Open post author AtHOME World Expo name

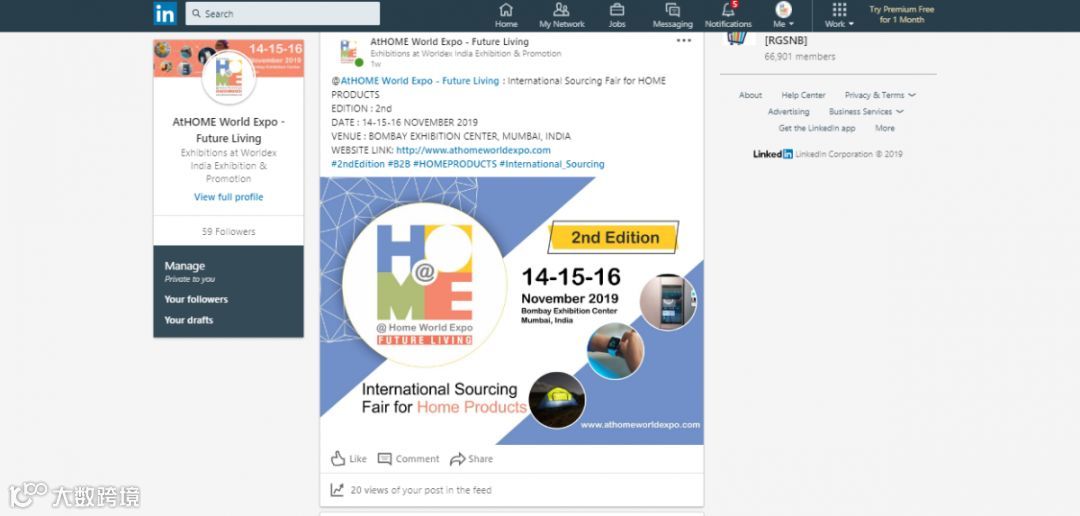click(450, 42)
